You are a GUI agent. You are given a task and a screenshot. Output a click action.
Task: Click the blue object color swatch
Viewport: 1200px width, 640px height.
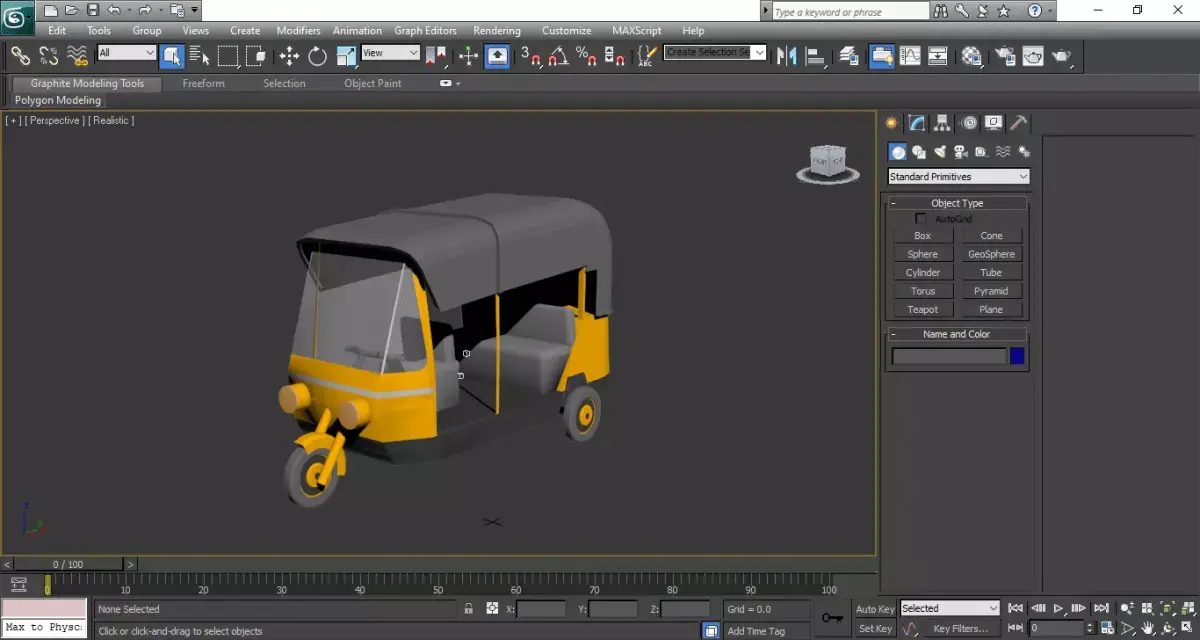click(x=1017, y=356)
